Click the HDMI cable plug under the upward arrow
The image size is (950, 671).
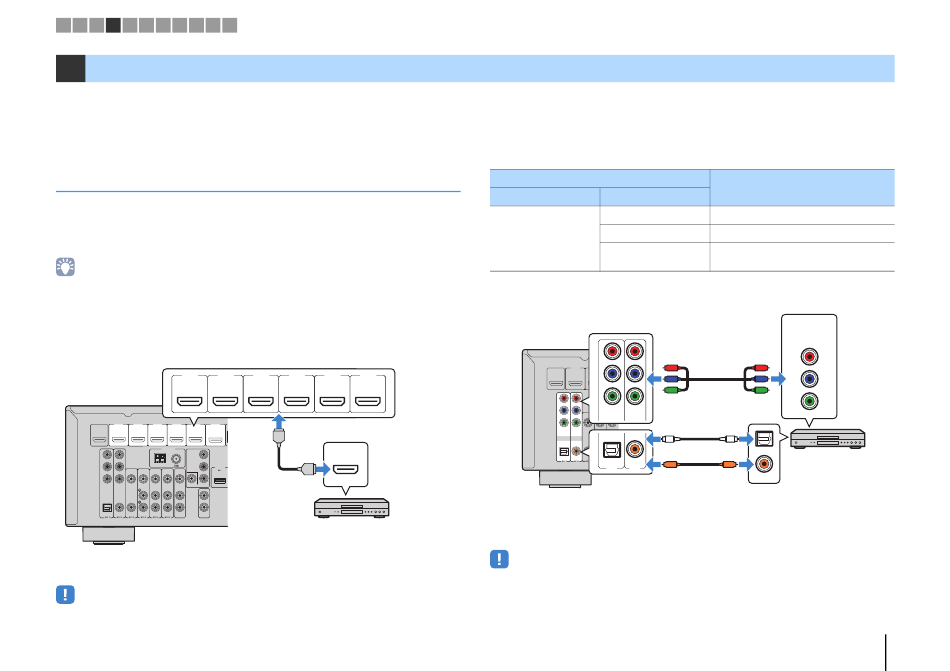click(279, 437)
